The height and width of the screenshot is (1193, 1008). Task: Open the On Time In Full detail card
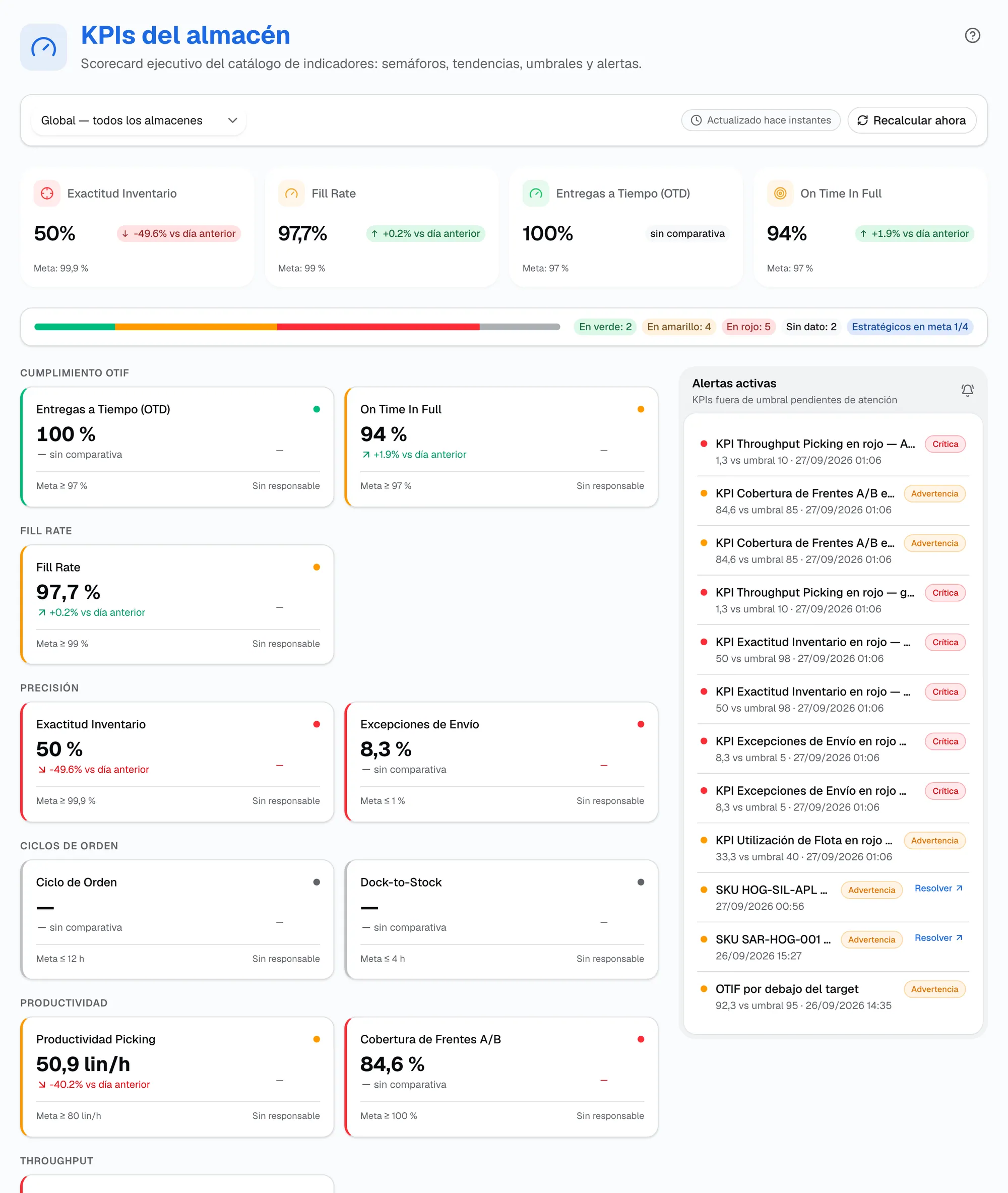(x=501, y=447)
